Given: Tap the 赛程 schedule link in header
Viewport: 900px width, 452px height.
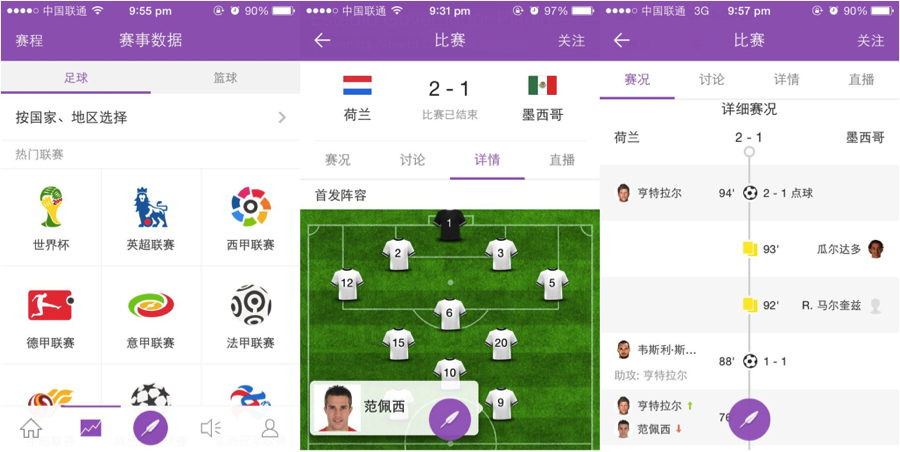Looking at the screenshot, I should click(29, 40).
